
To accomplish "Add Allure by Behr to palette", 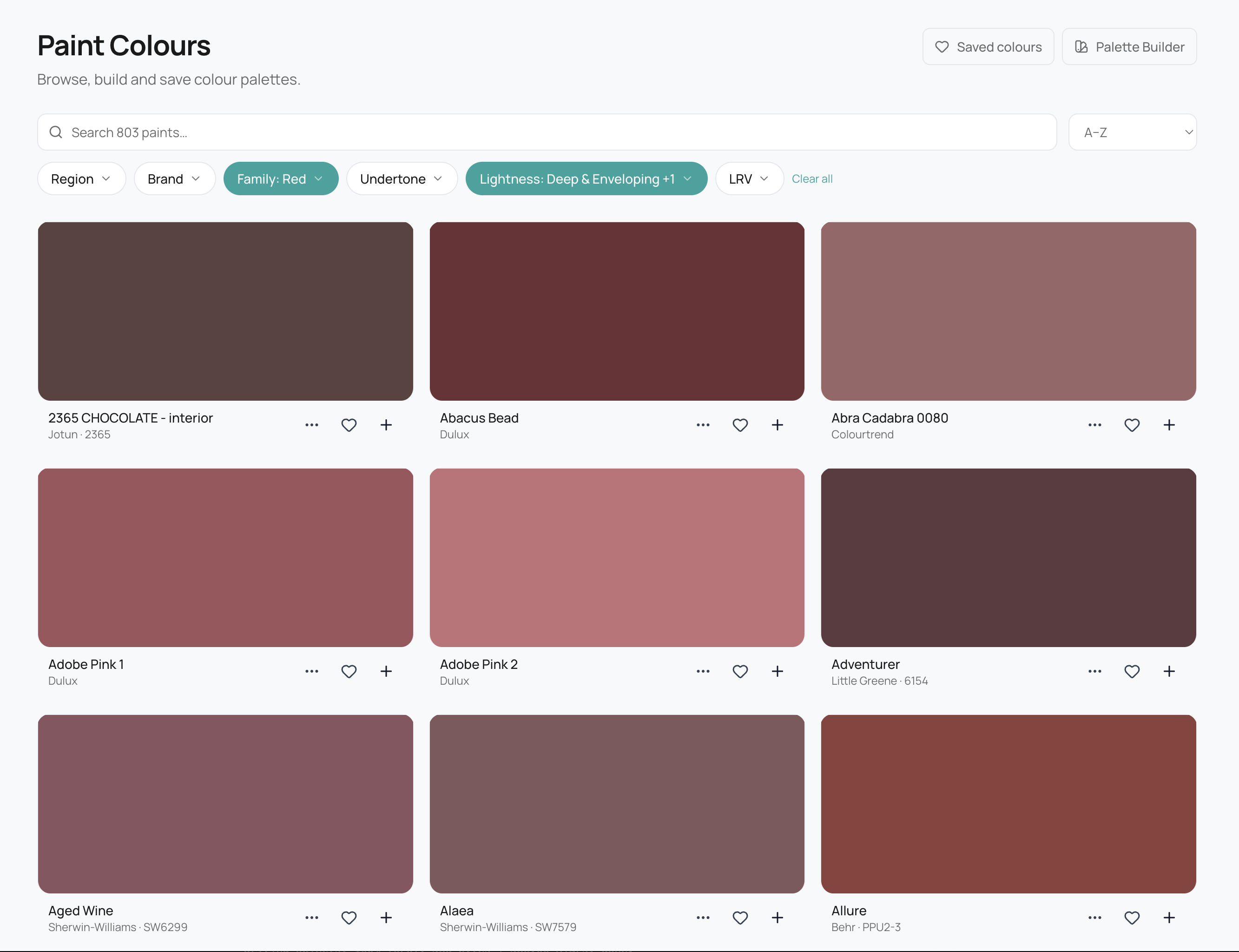I will pyautogui.click(x=1169, y=918).
